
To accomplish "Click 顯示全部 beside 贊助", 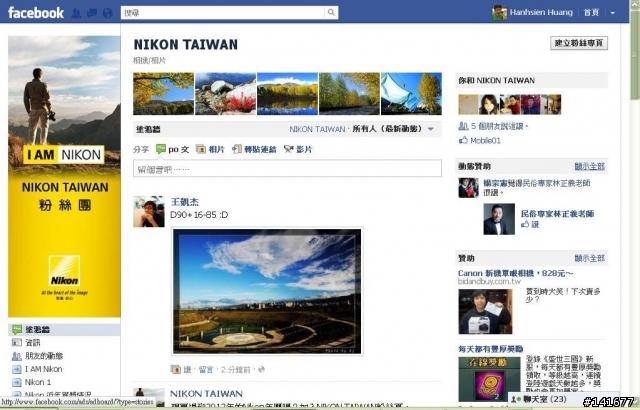I will (589, 258).
